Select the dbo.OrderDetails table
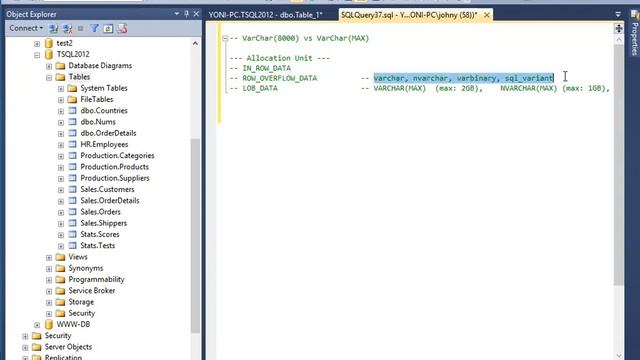 [108, 133]
